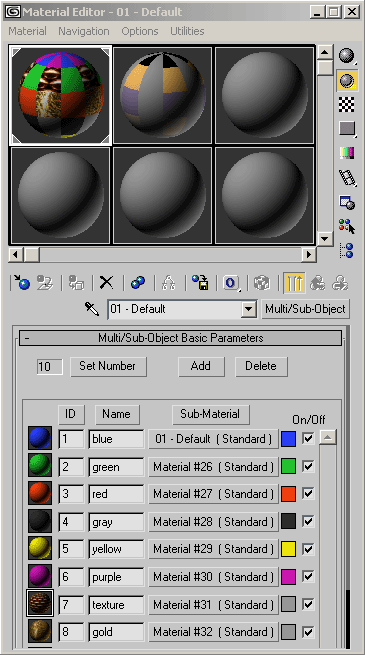Click the Put to Library icon

200,283
